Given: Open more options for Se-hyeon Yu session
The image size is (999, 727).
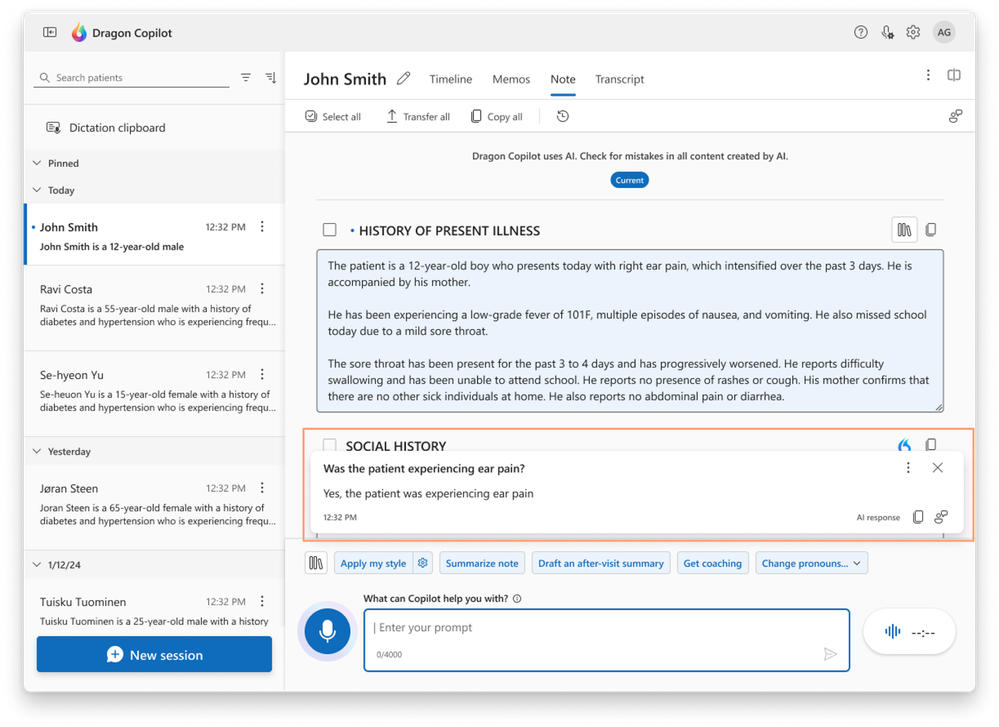Looking at the screenshot, I should (262, 374).
